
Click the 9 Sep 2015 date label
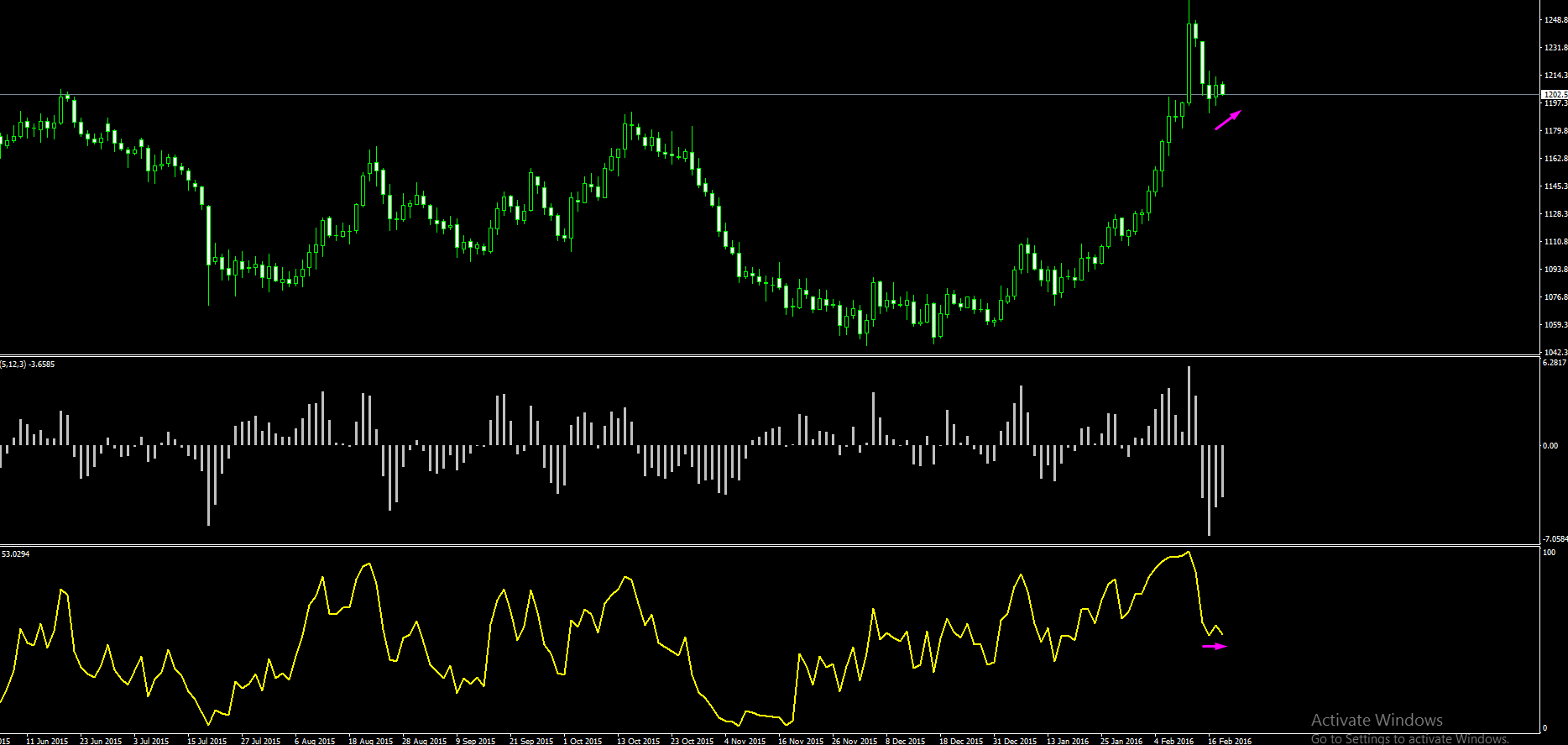click(476, 741)
